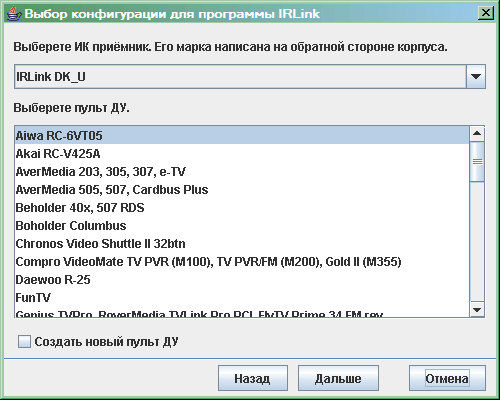This screenshot has width=500, height=400.
Task: Select Chronos Video Shuttle II 32btn
Action: [242, 243]
